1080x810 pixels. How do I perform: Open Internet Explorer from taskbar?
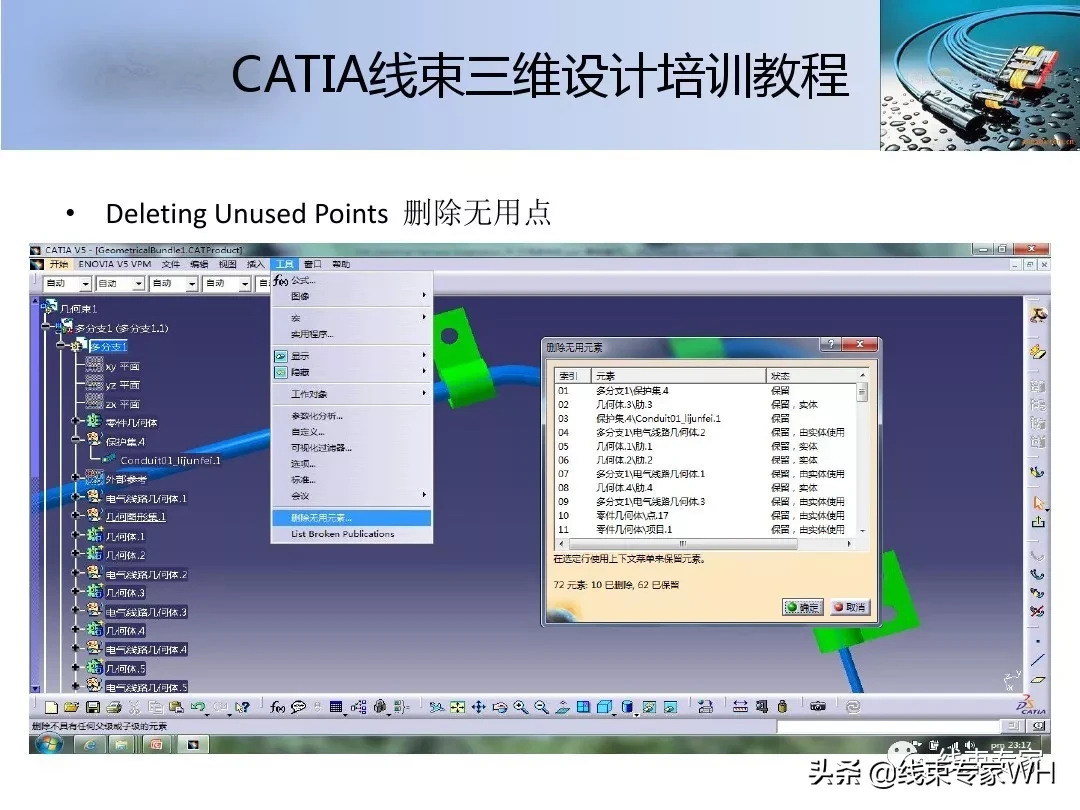(x=90, y=745)
